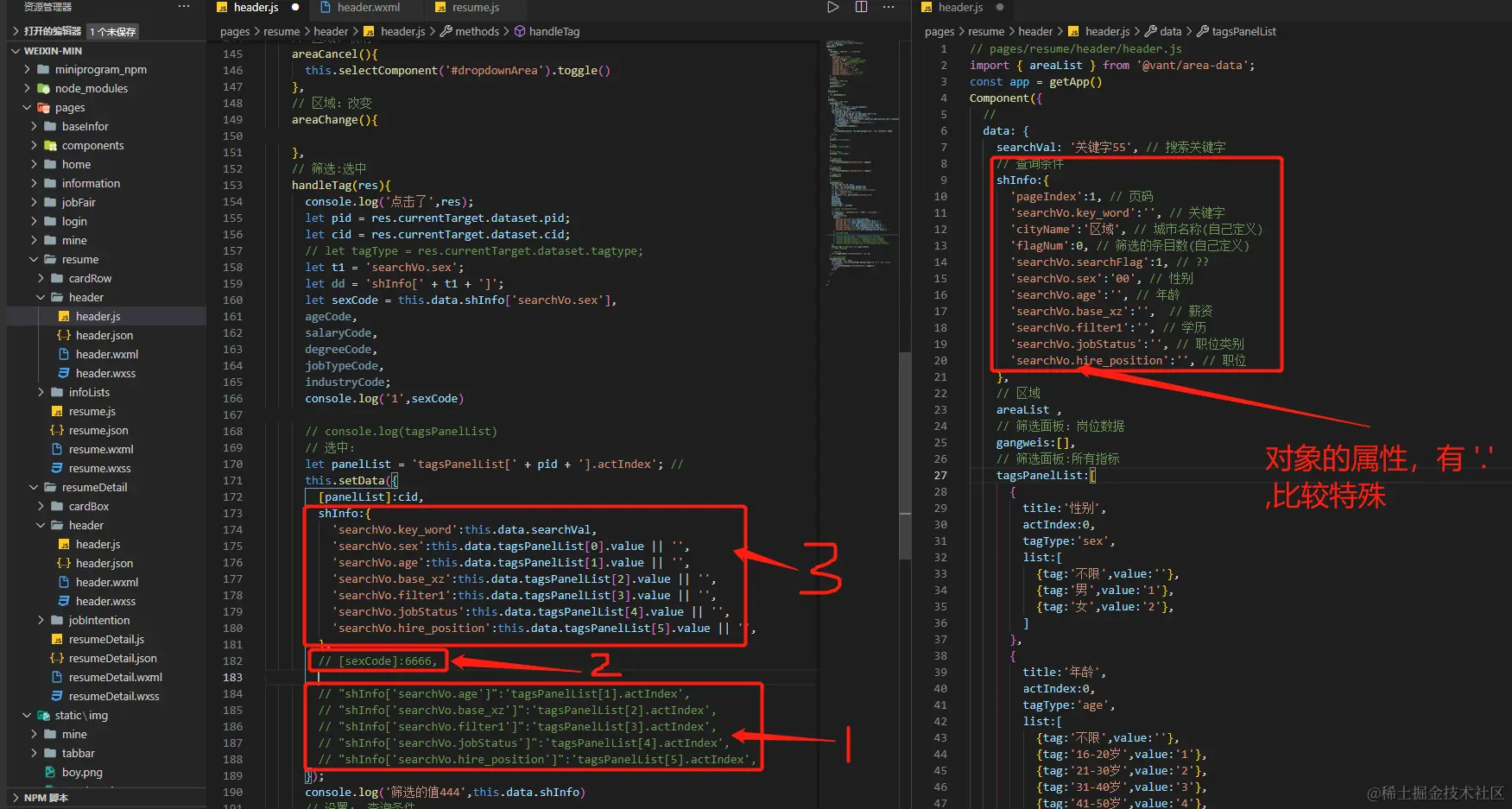Click the braces icon of header.json under resume/header

(x=64, y=336)
